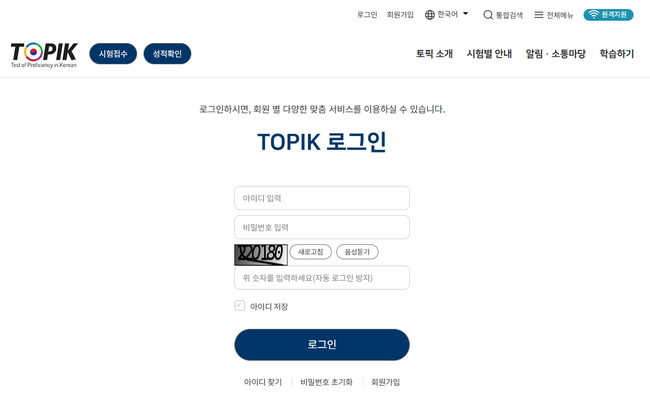Click the TOPIK logo

tap(44, 55)
